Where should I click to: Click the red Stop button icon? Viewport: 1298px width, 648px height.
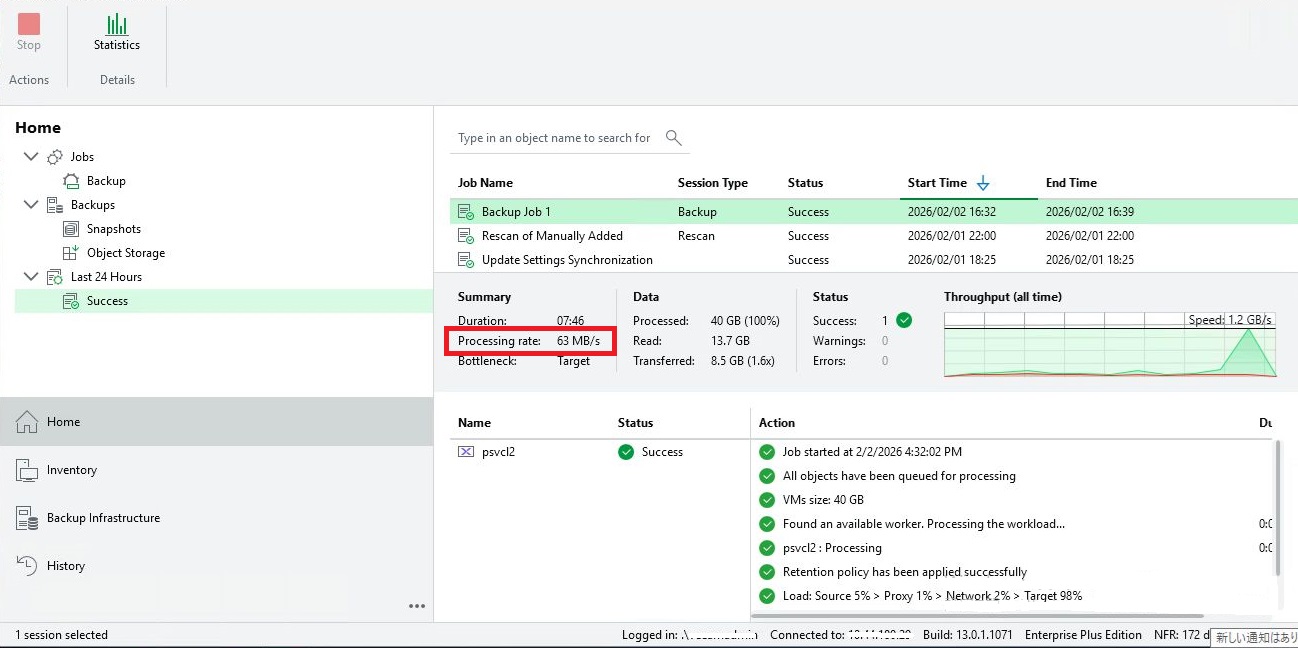pos(29,24)
